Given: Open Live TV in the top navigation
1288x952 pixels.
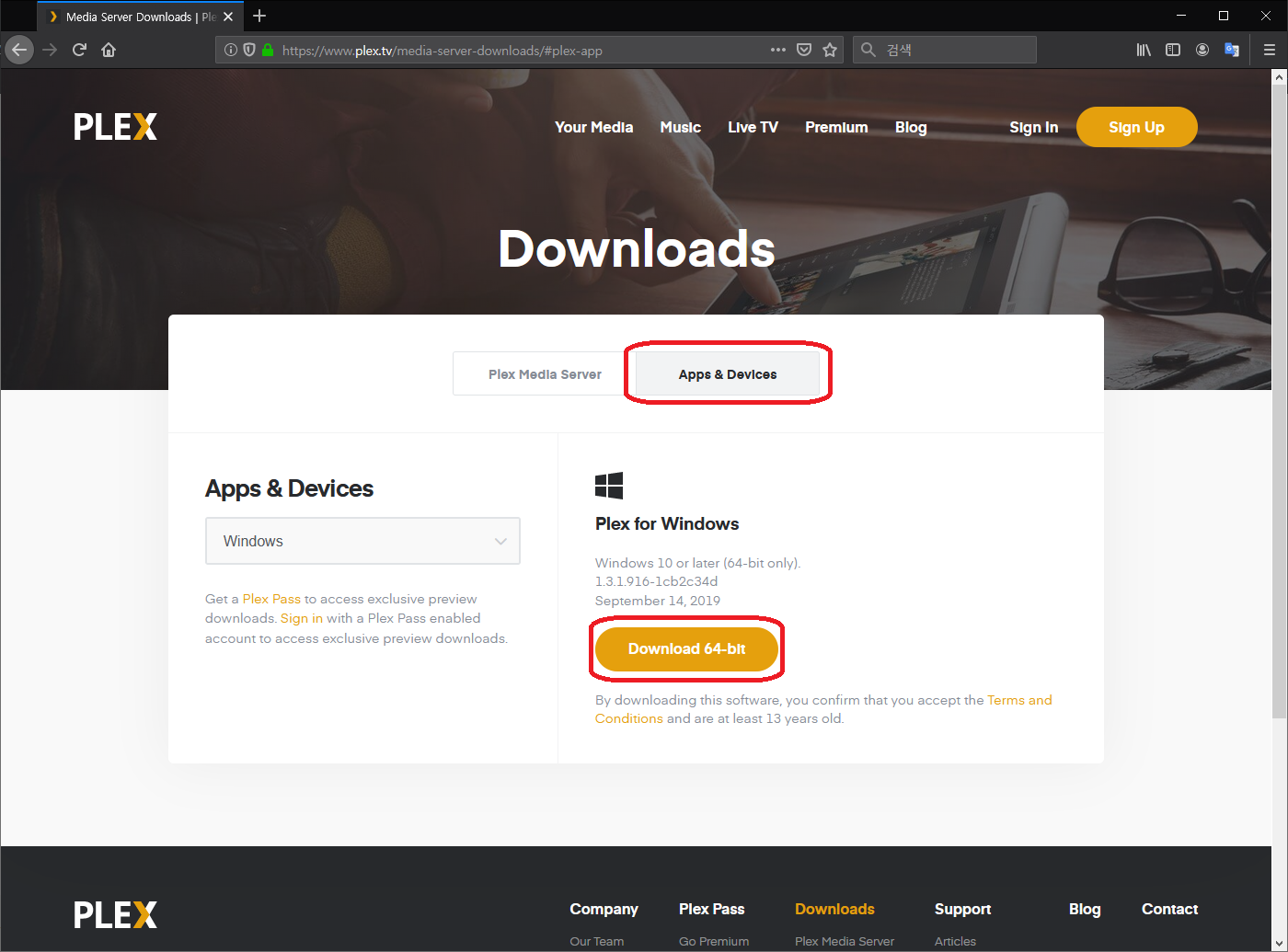Looking at the screenshot, I should pyautogui.click(x=753, y=127).
